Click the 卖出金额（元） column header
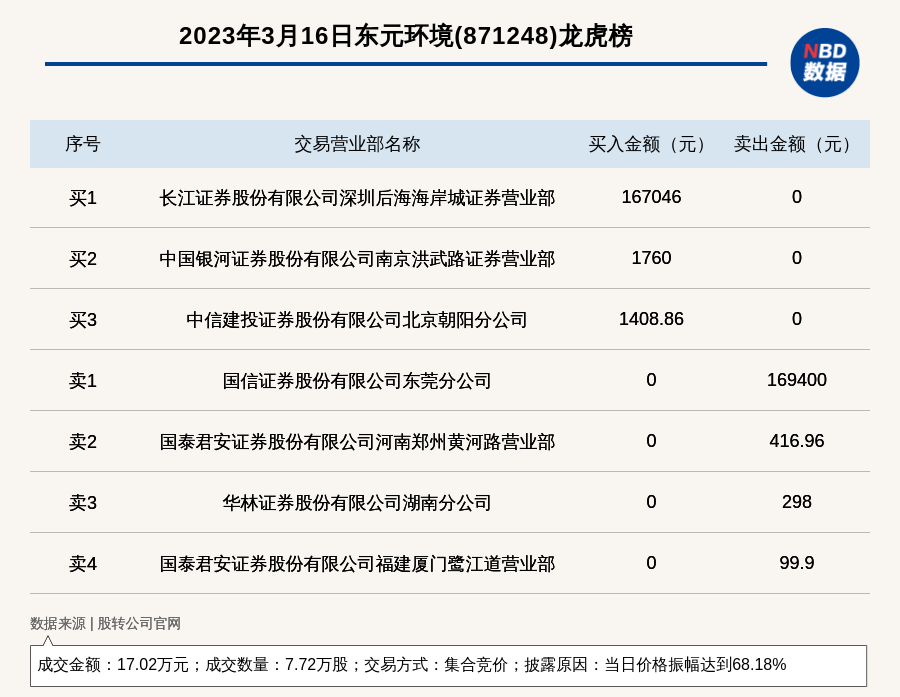 click(796, 144)
